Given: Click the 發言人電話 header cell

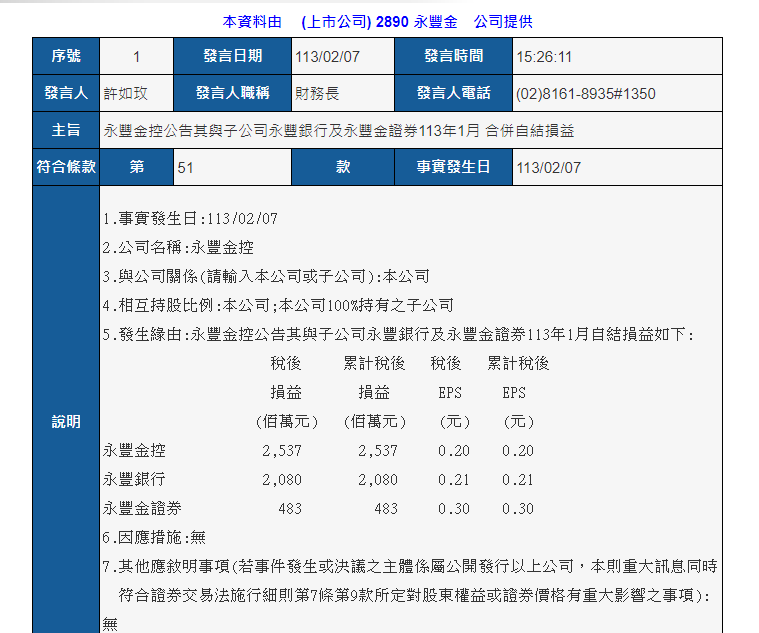Looking at the screenshot, I should click(x=454, y=93).
